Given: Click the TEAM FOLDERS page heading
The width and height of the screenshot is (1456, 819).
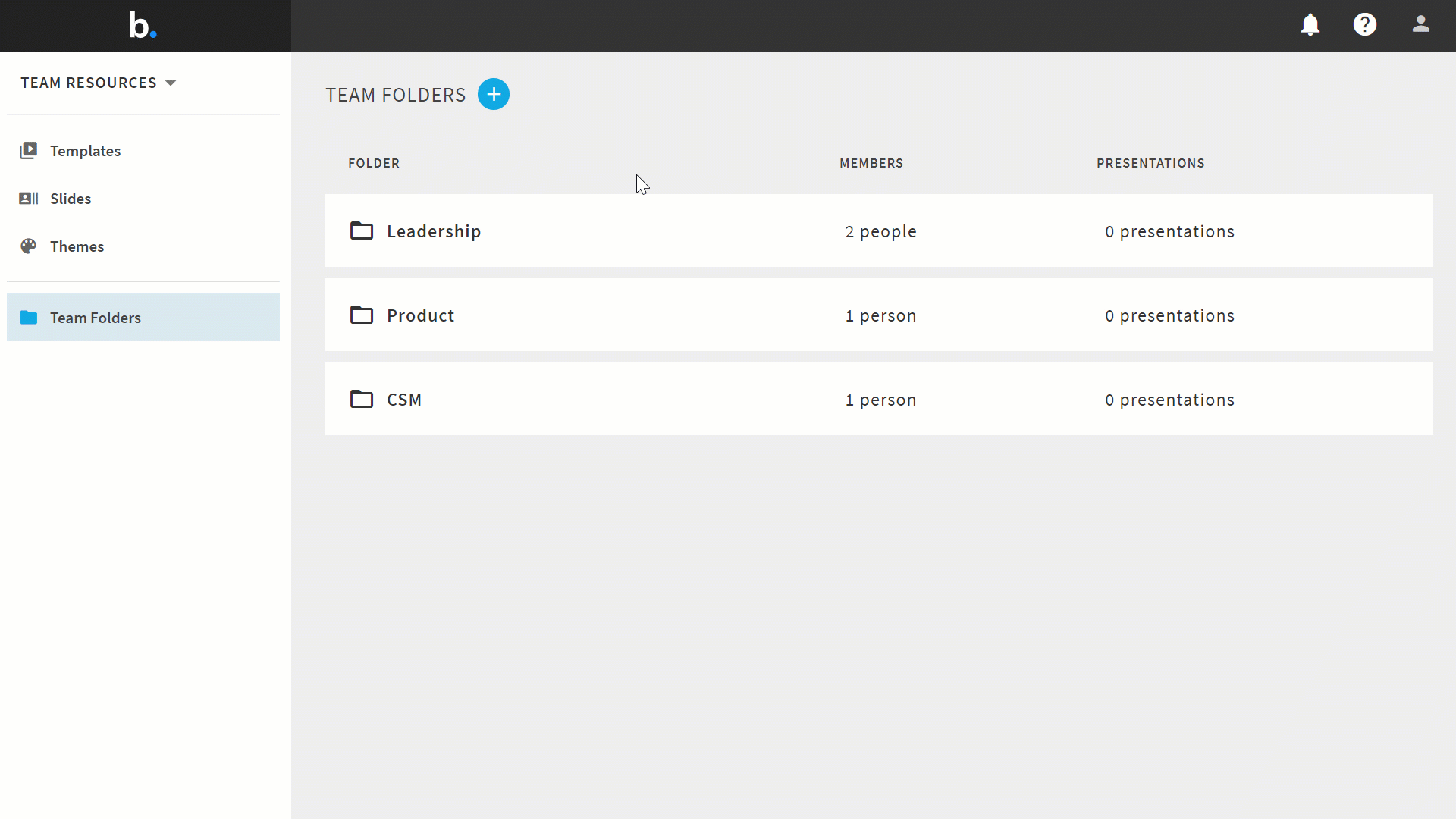Looking at the screenshot, I should 396,95.
